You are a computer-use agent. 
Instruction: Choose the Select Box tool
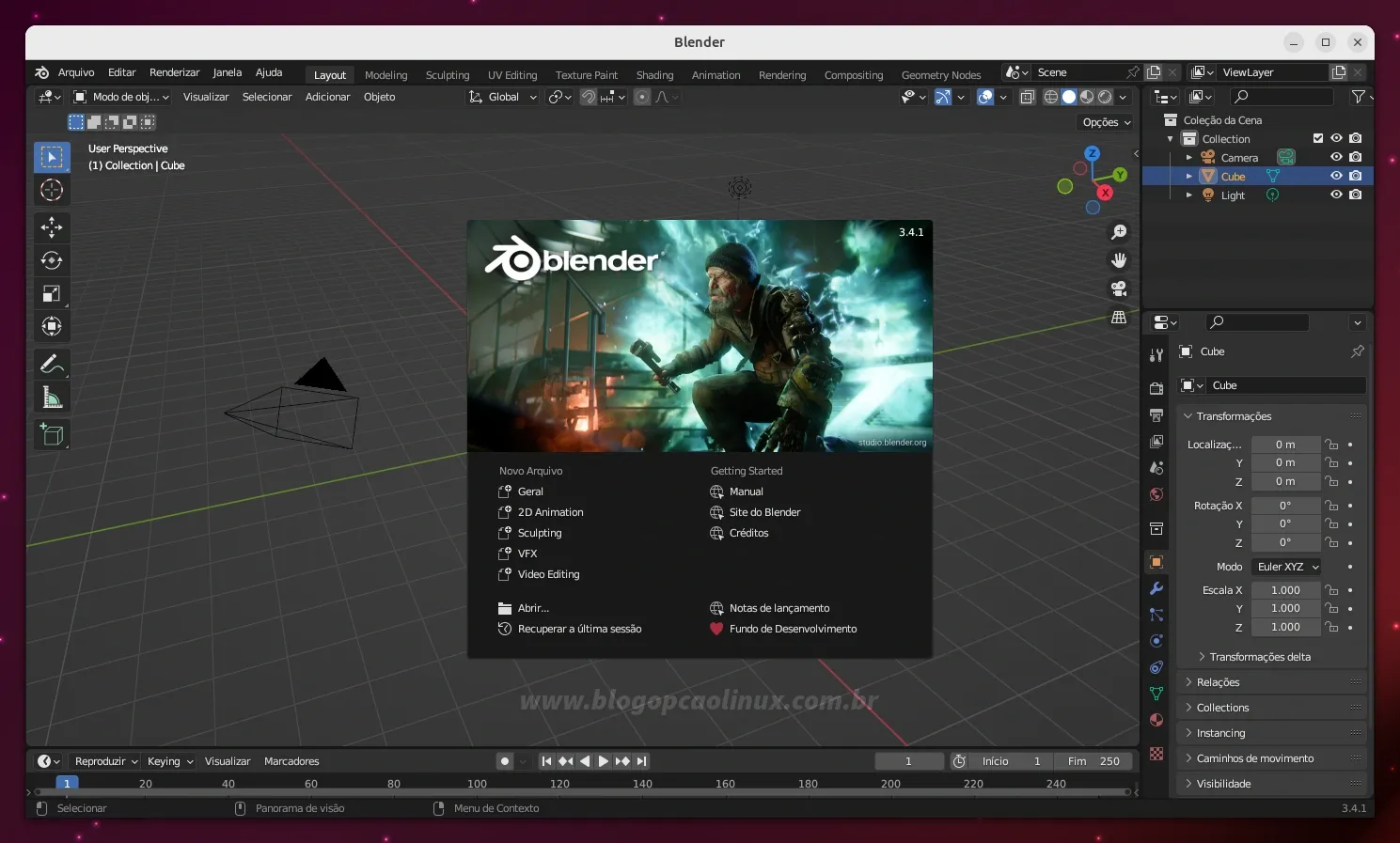click(52, 156)
